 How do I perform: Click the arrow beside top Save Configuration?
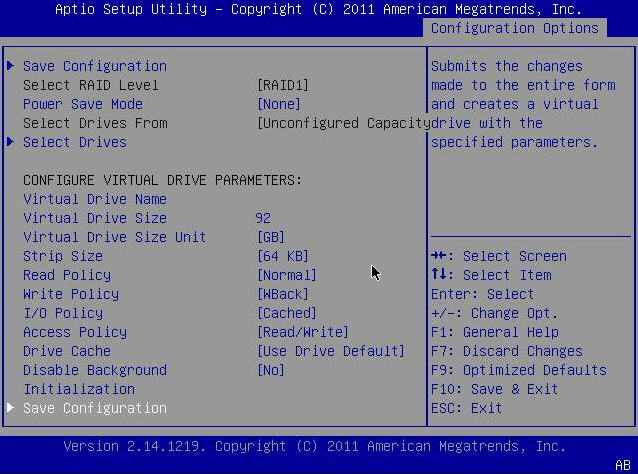[x=11, y=66]
